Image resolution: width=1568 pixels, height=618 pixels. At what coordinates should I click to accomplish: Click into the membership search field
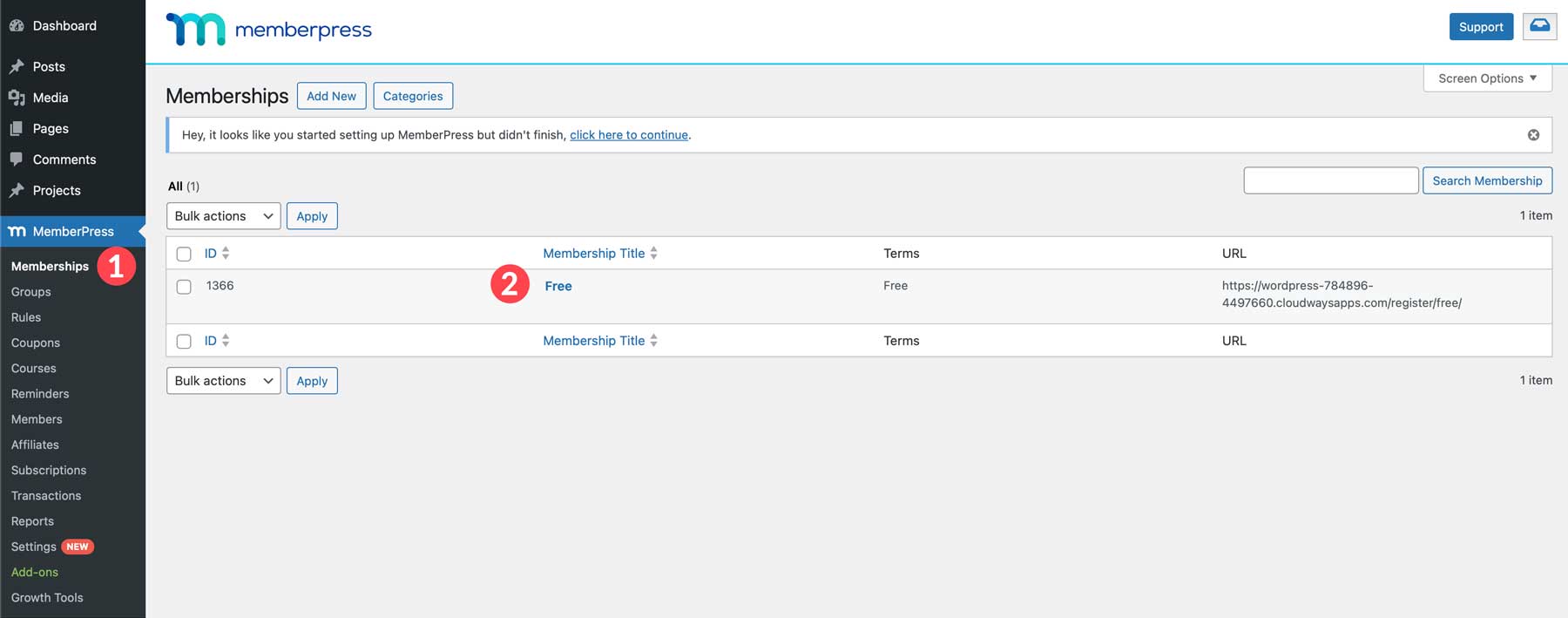click(1330, 180)
